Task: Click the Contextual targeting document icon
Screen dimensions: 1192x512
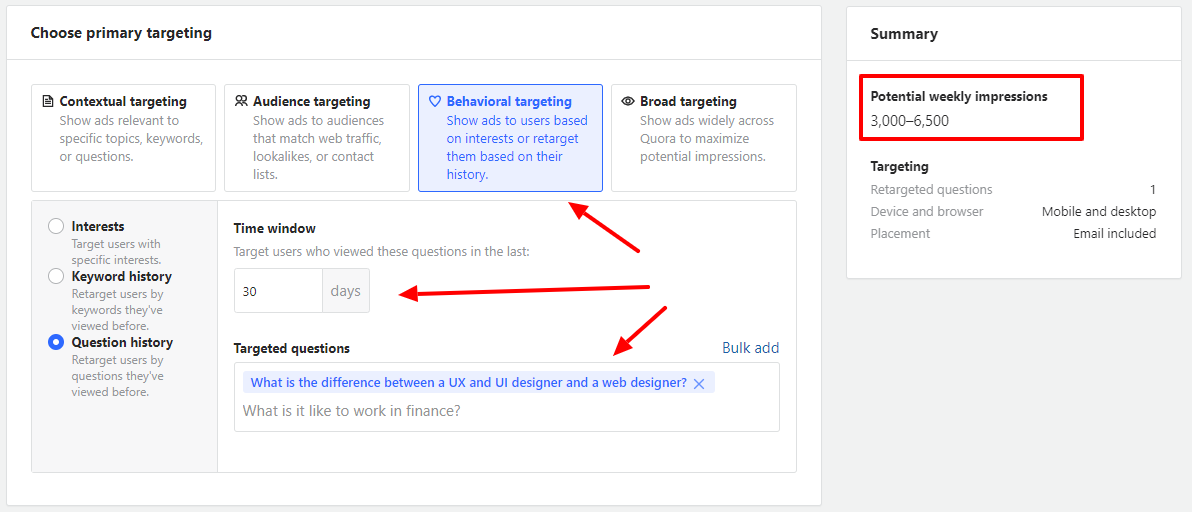Action: pyautogui.click(x=48, y=102)
